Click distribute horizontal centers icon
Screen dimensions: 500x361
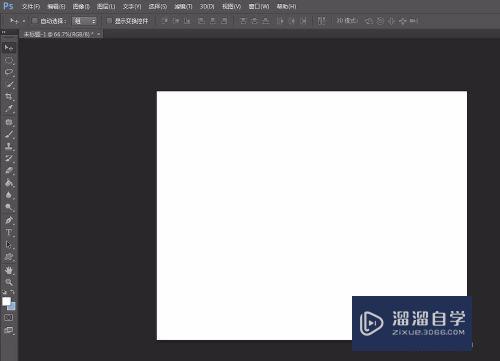(292, 21)
